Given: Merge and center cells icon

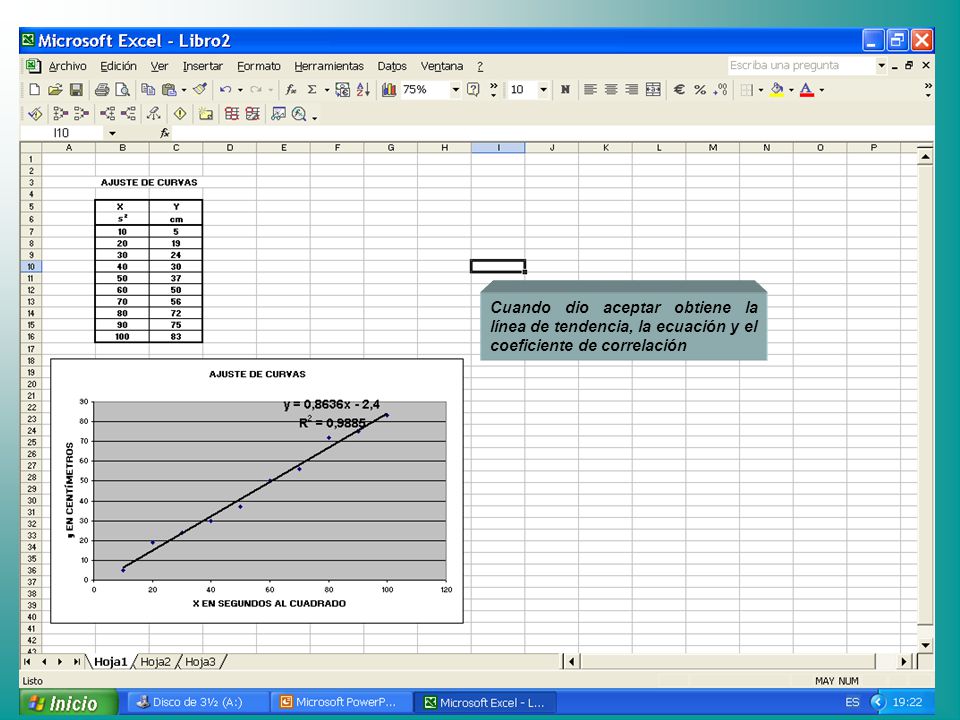Looking at the screenshot, I should (653, 90).
